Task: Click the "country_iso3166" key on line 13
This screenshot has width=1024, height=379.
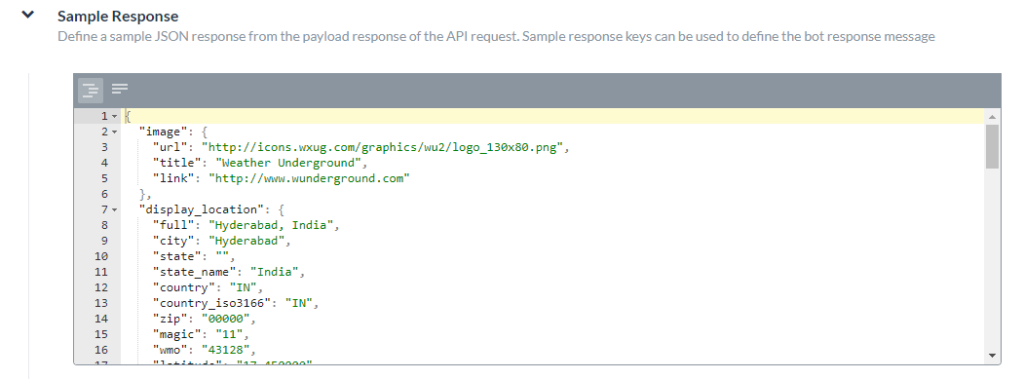Action: (x=212, y=303)
